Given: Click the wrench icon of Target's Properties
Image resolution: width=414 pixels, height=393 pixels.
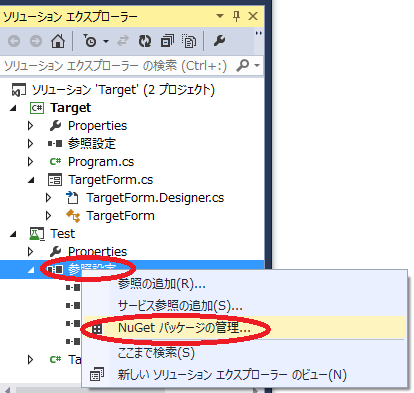Looking at the screenshot, I should coord(55,126).
